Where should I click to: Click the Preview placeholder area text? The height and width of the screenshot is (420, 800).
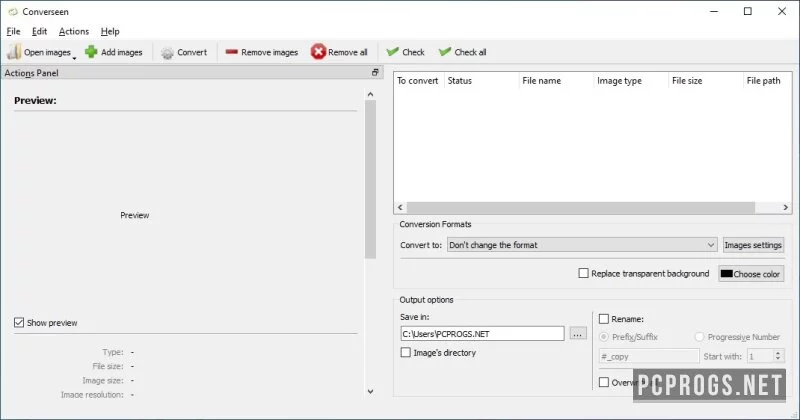point(135,215)
